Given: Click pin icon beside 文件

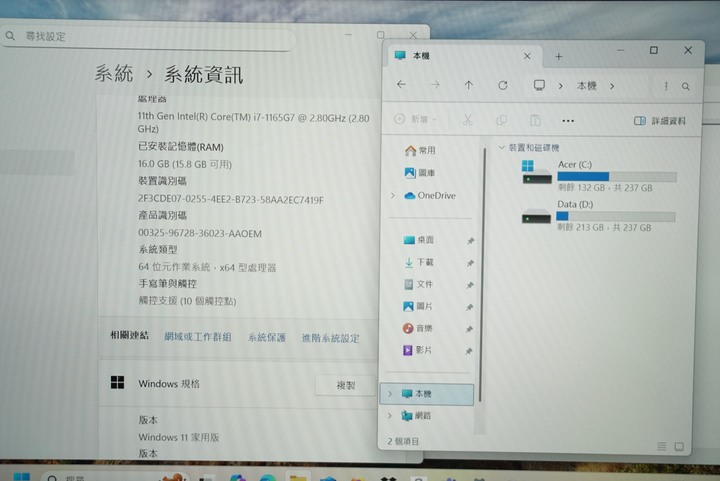Looking at the screenshot, I should point(470,285).
